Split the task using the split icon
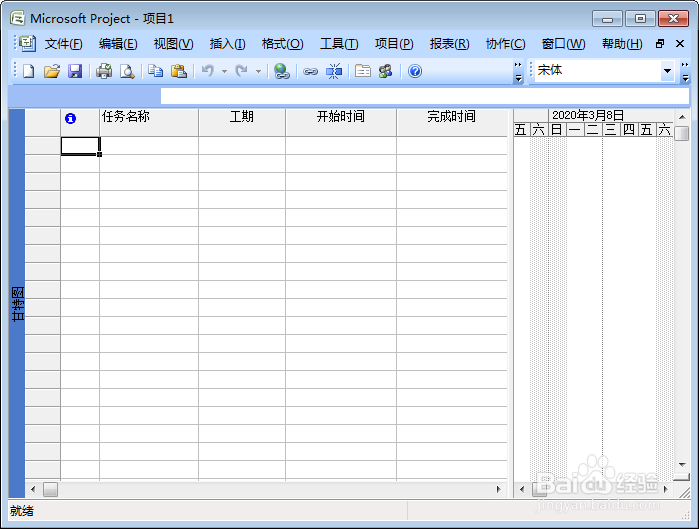 tap(334, 71)
